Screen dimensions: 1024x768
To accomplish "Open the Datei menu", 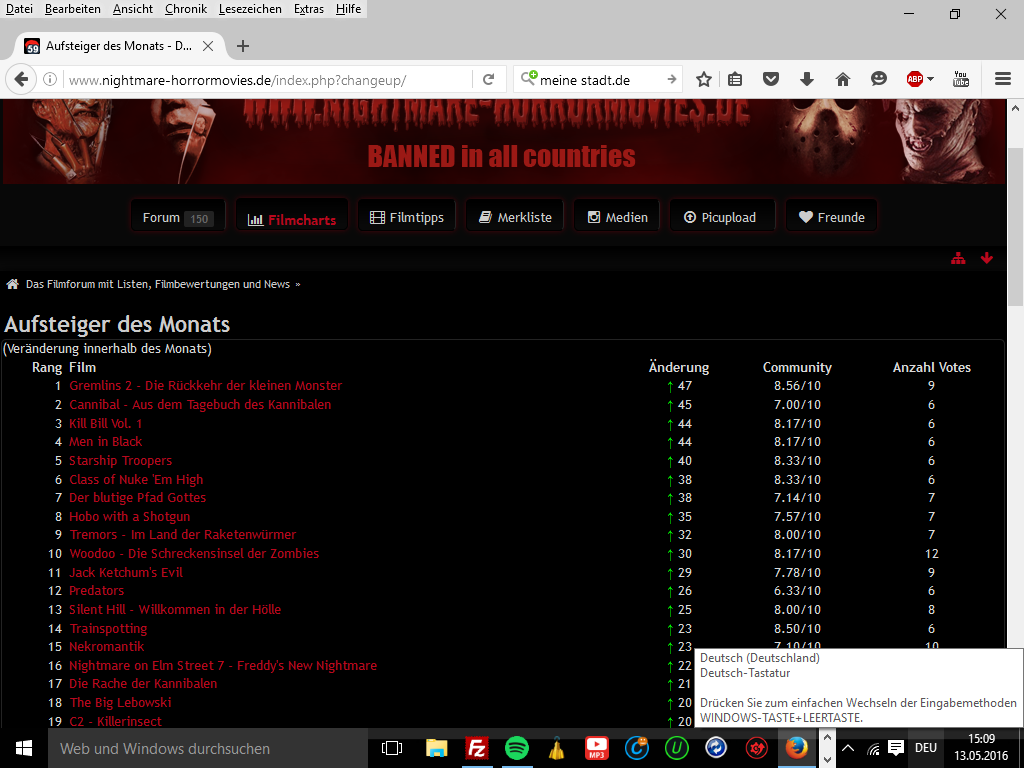I will (x=19, y=9).
